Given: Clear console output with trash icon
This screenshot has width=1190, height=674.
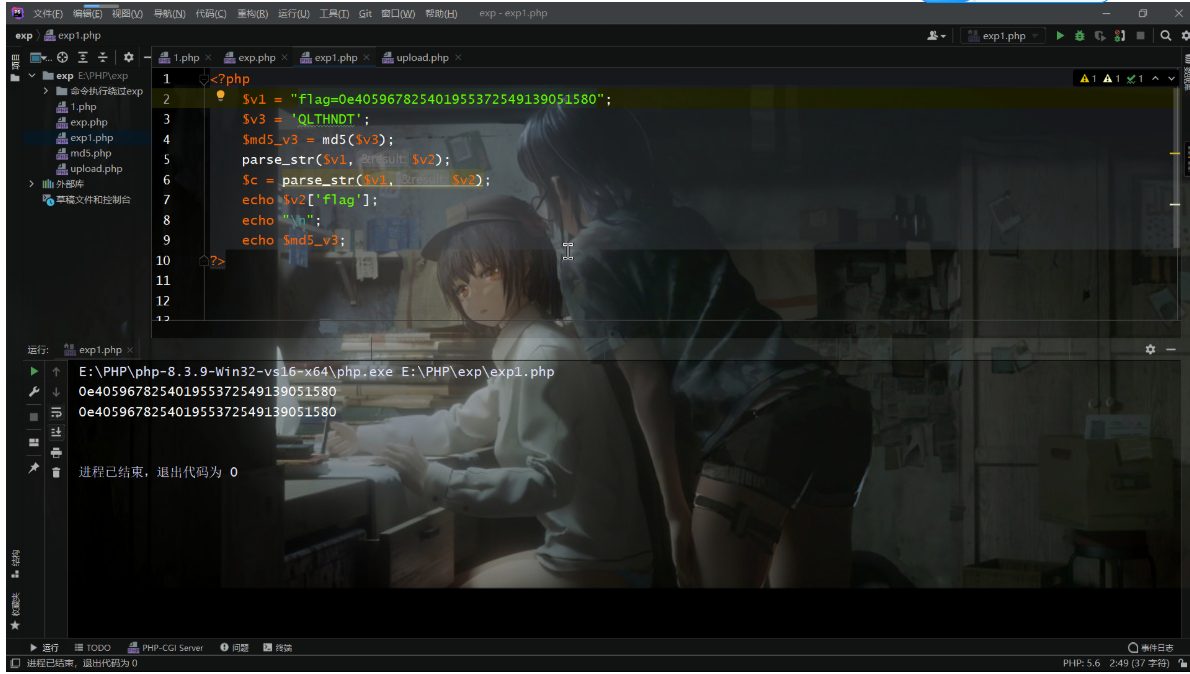Looking at the screenshot, I should [x=56, y=472].
